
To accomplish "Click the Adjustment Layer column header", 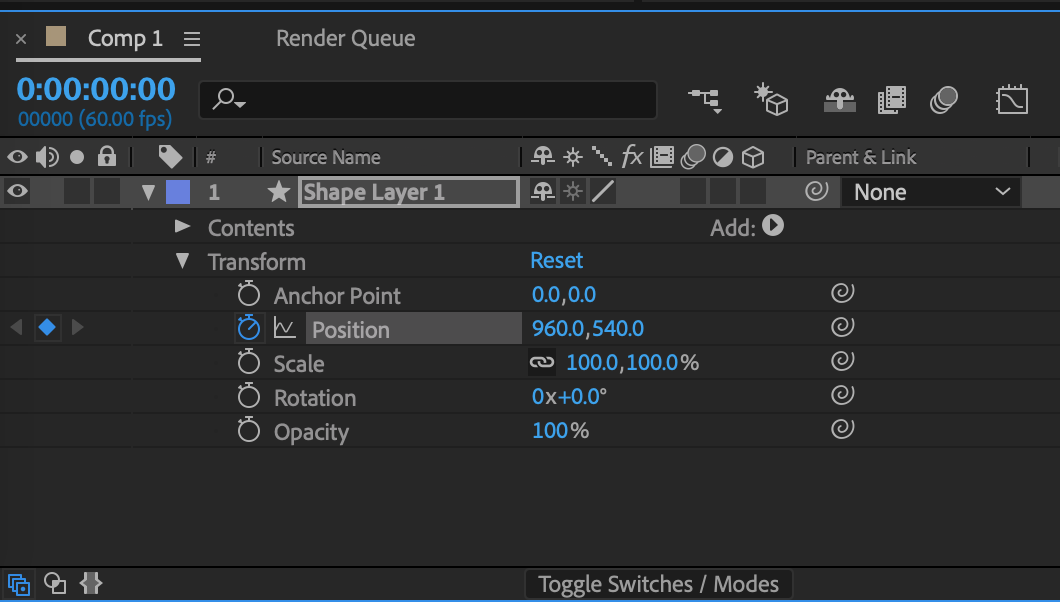I will tap(723, 157).
